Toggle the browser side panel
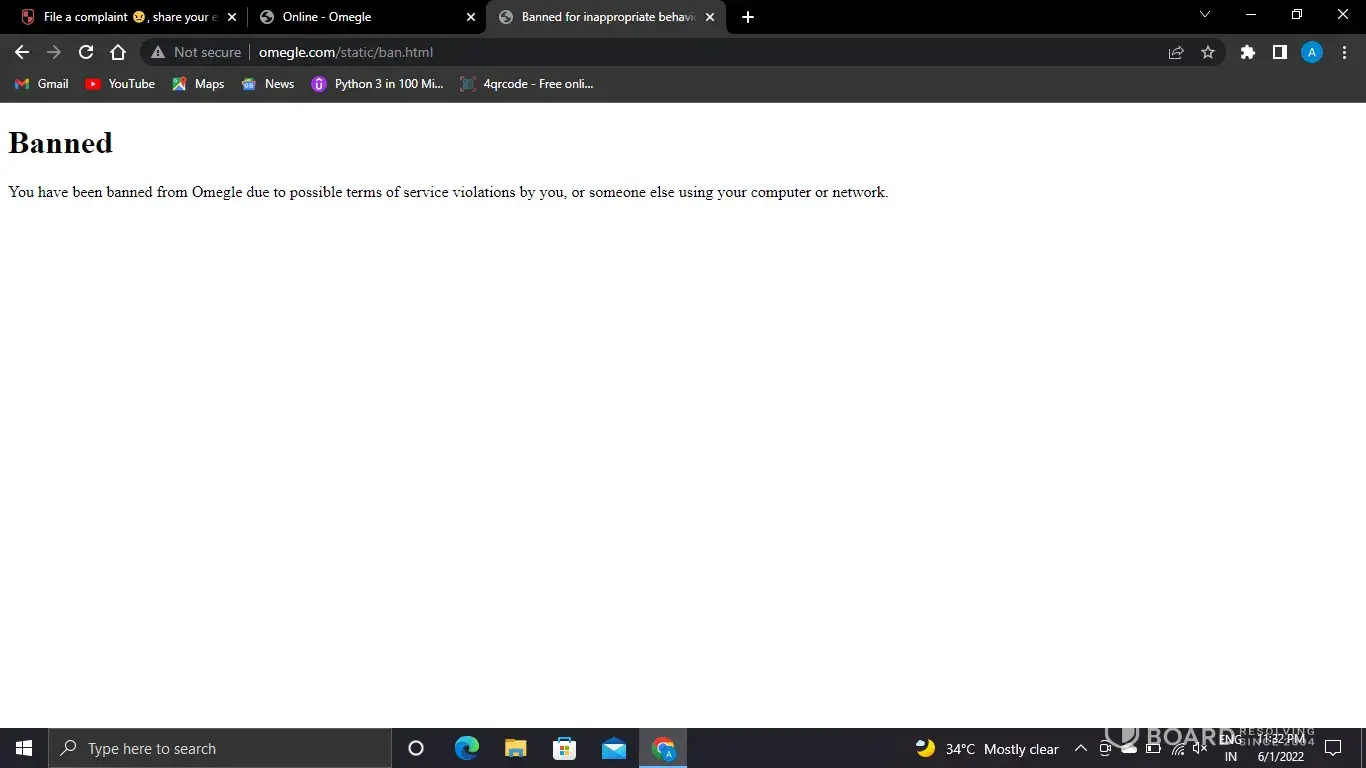This screenshot has width=1366, height=768. point(1279,52)
